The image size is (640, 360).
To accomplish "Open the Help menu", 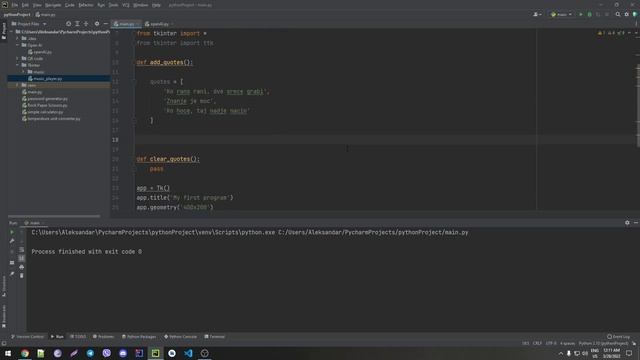I will (x=156, y=5).
